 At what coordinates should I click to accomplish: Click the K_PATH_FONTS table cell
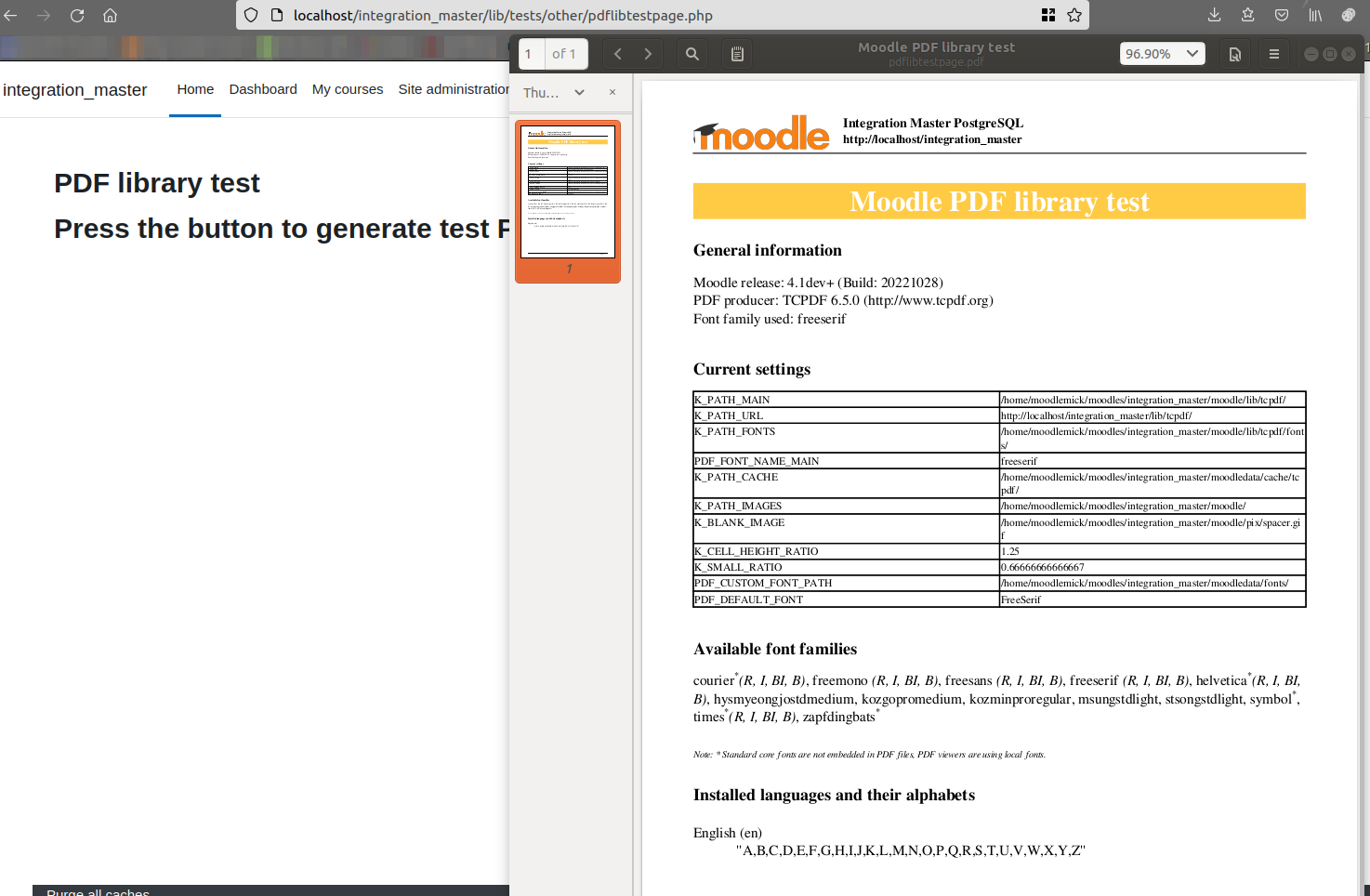point(846,439)
